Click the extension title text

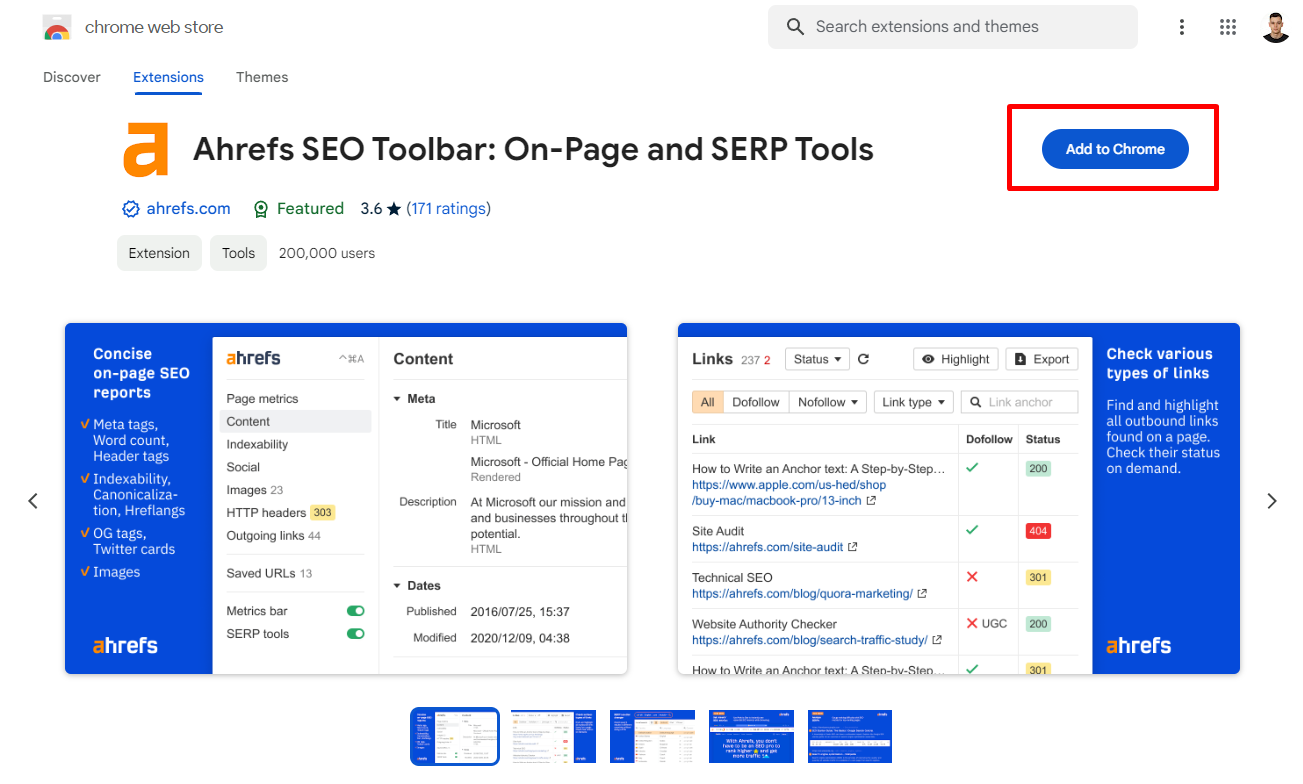[533, 149]
